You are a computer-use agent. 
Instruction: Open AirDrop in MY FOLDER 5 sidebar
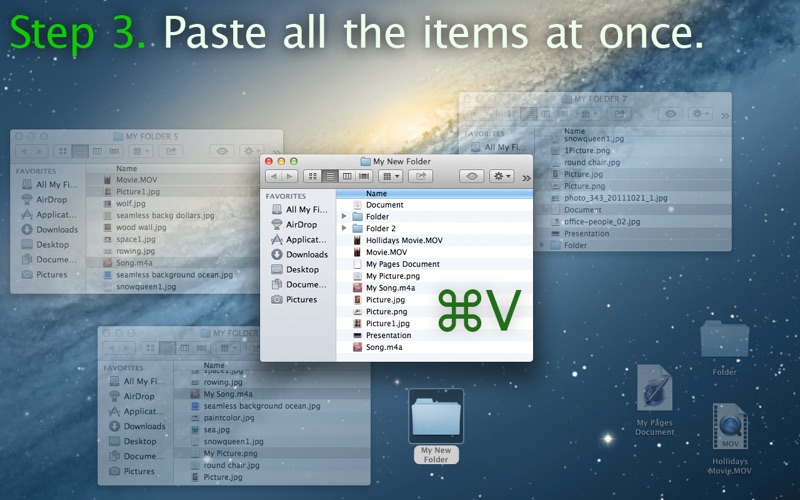[44, 199]
